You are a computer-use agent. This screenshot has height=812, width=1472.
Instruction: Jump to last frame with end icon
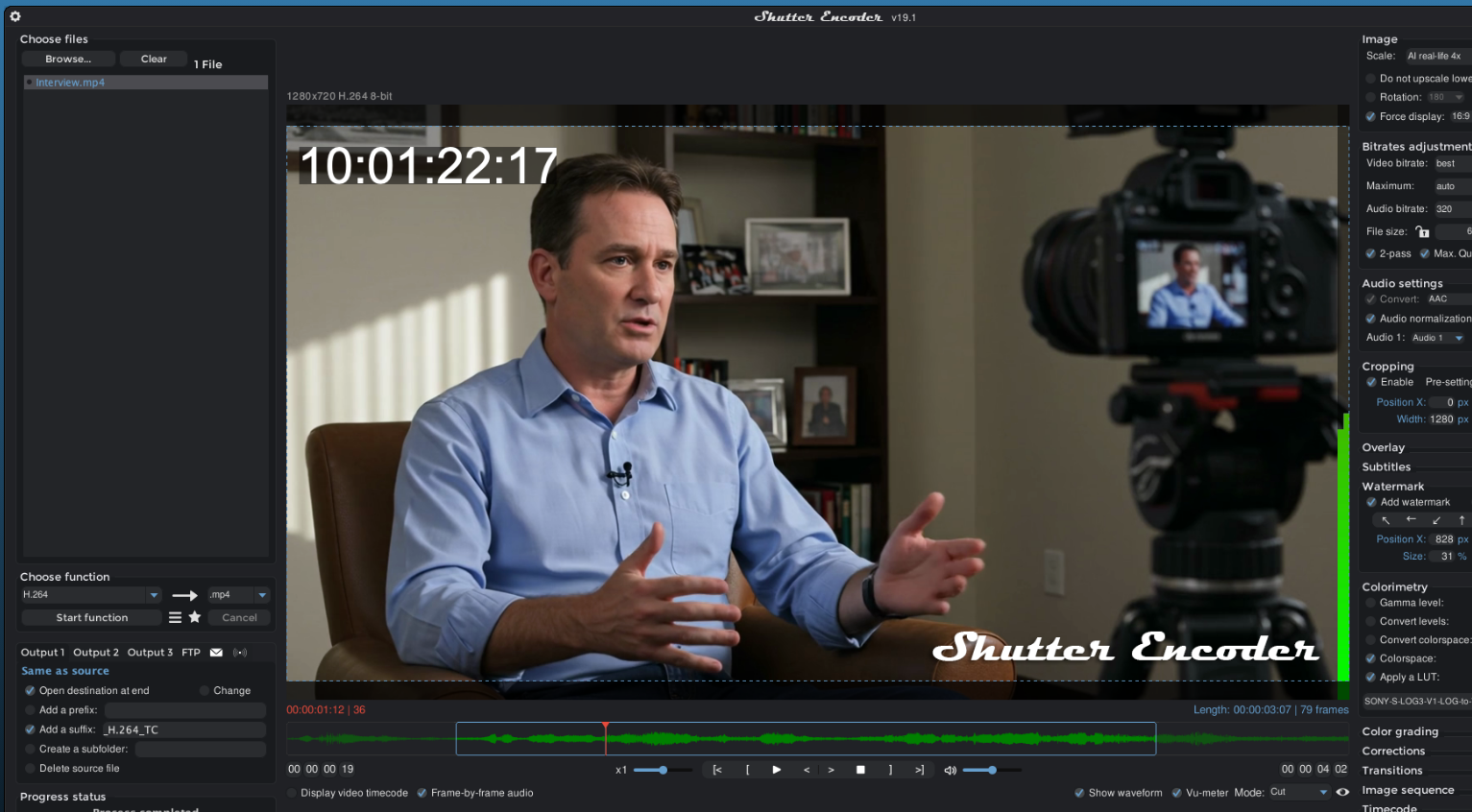(919, 769)
